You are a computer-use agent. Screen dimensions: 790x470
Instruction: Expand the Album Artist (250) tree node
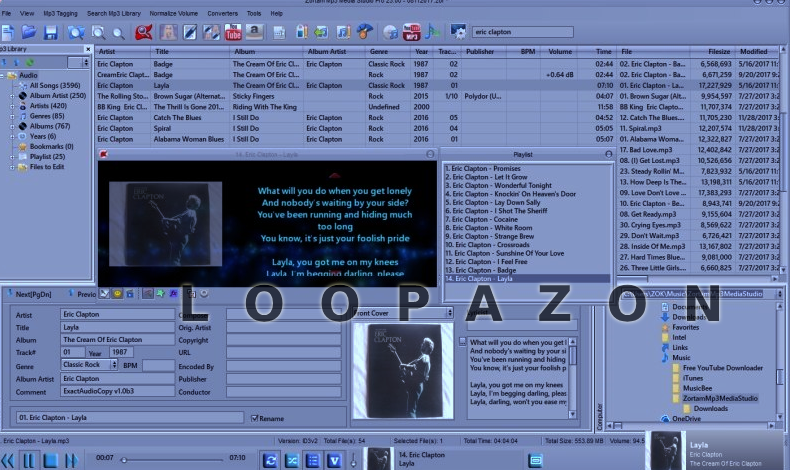pyautogui.click(x=12, y=96)
